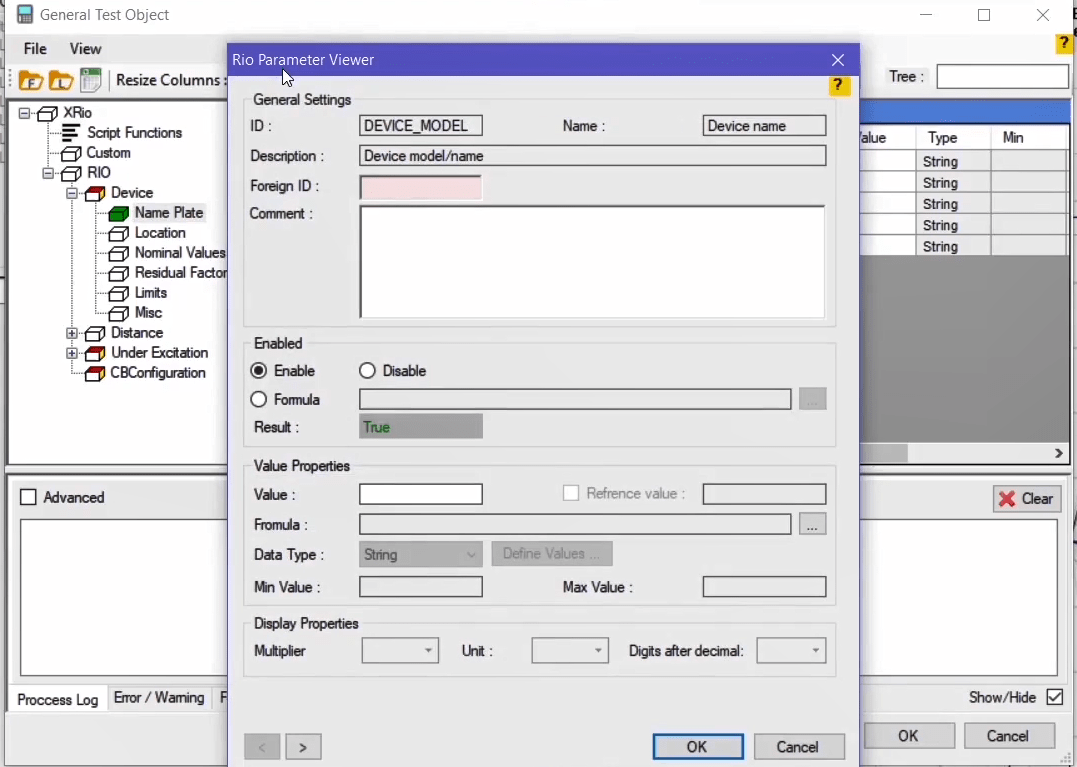Toggle the Show/Hide checkbox
The height and width of the screenshot is (767, 1077).
coord(1054,697)
